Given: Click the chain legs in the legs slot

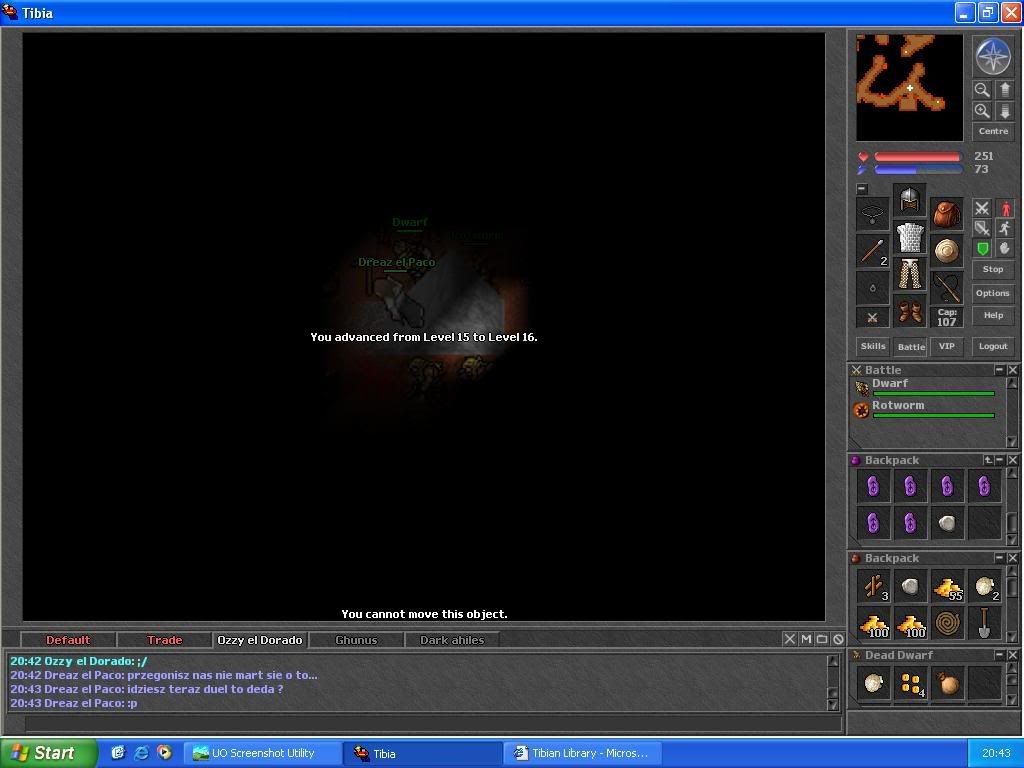Looking at the screenshot, I should 909,274.
